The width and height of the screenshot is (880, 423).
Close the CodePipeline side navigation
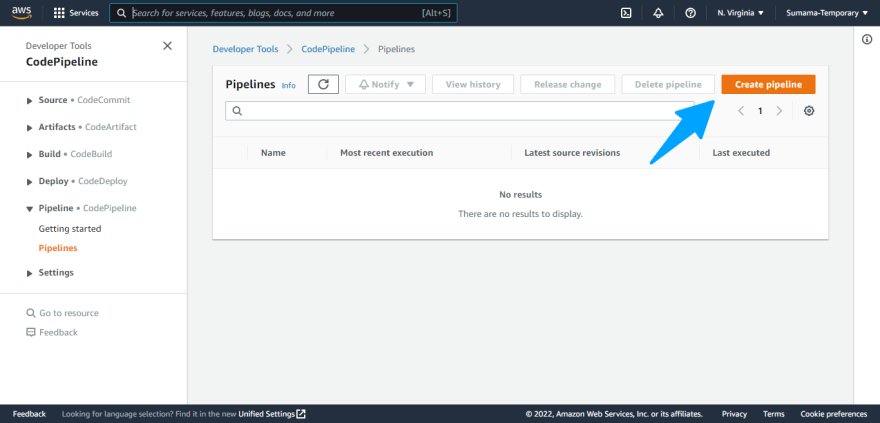[x=167, y=46]
